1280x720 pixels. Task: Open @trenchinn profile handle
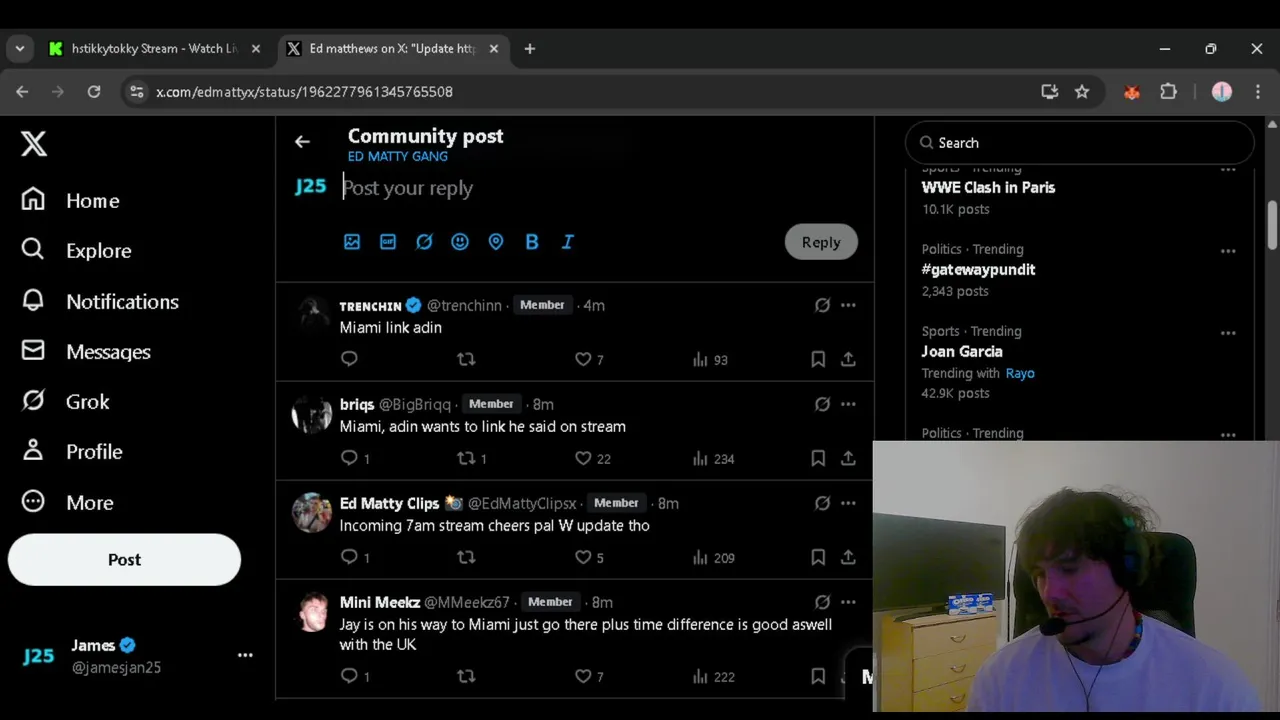(x=464, y=305)
